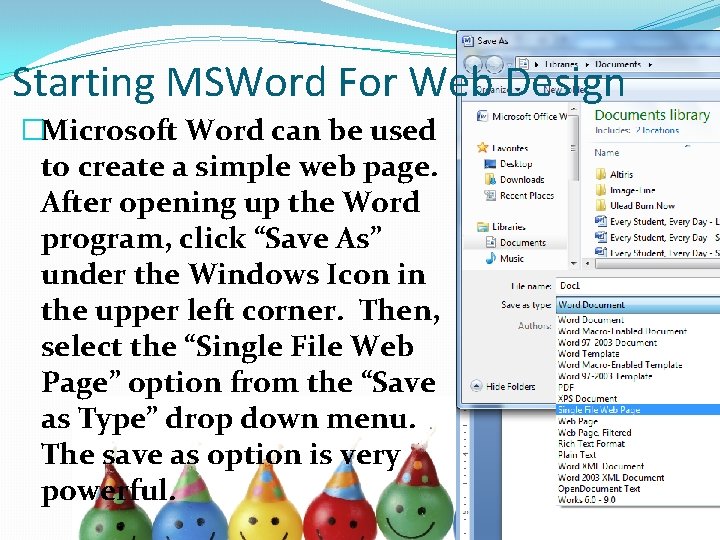Viewport: 720px width, 540px height.
Task: Open the Organize dropdown menu
Action: point(498,90)
